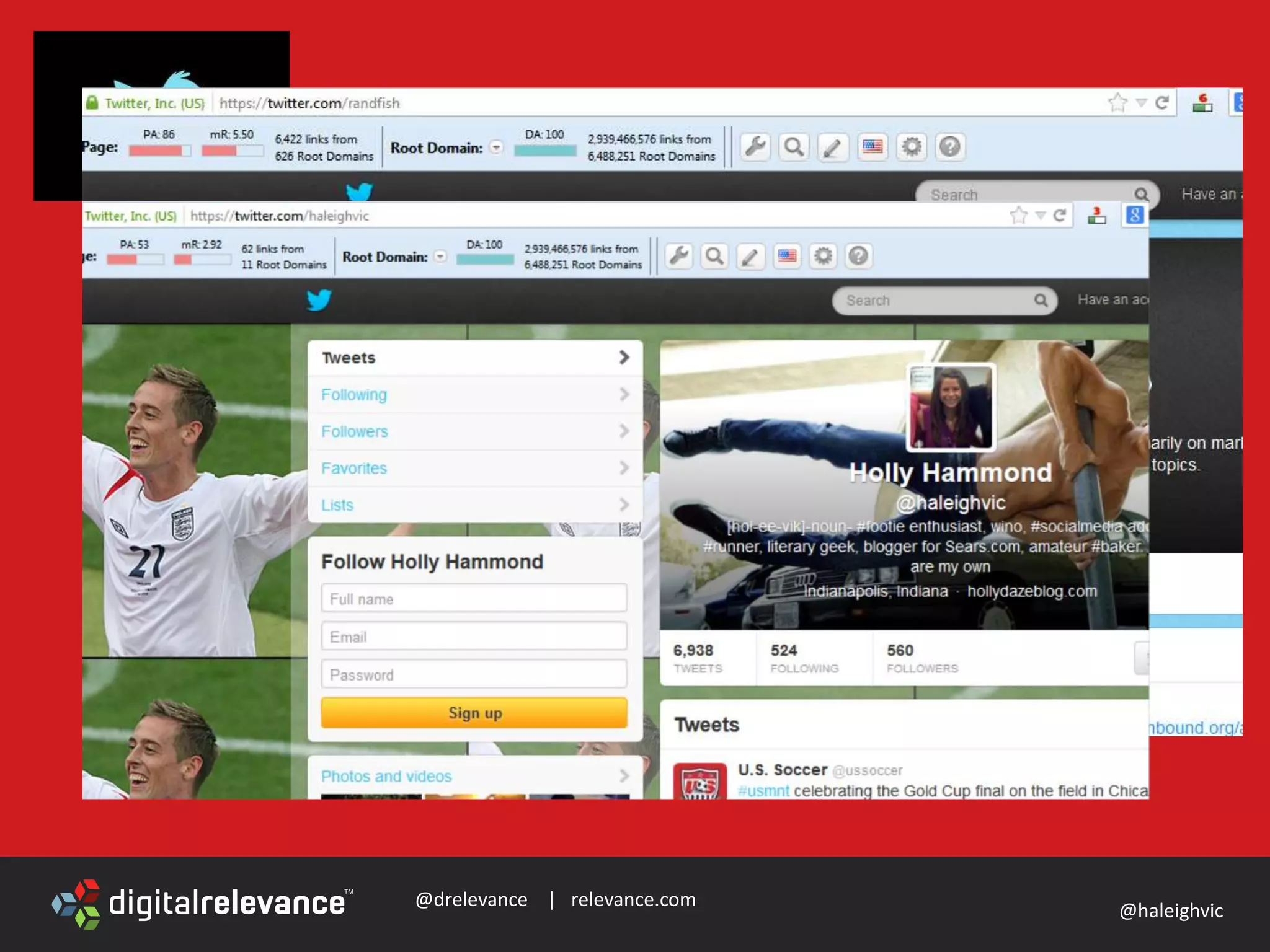This screenshot has width=1270, height=952.
Task: Click the highlighter pencil icon in haleighvic MozBar
Action: (750, 256)
